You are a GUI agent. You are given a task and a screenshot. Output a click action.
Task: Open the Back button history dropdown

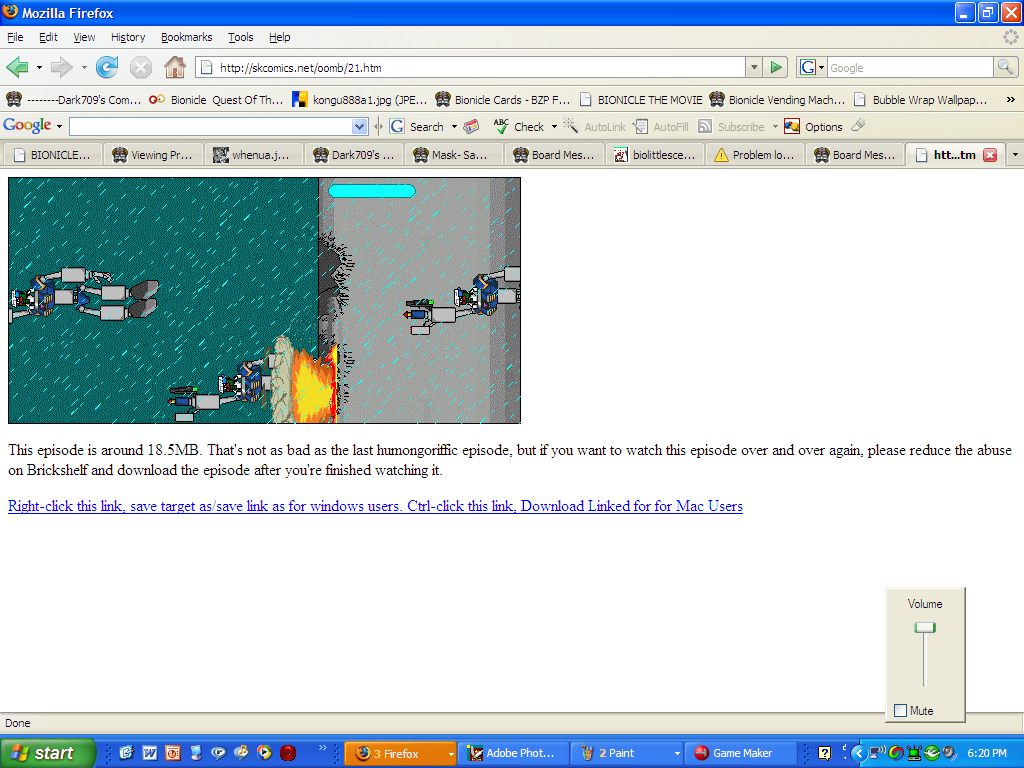(x=39, y=67)
